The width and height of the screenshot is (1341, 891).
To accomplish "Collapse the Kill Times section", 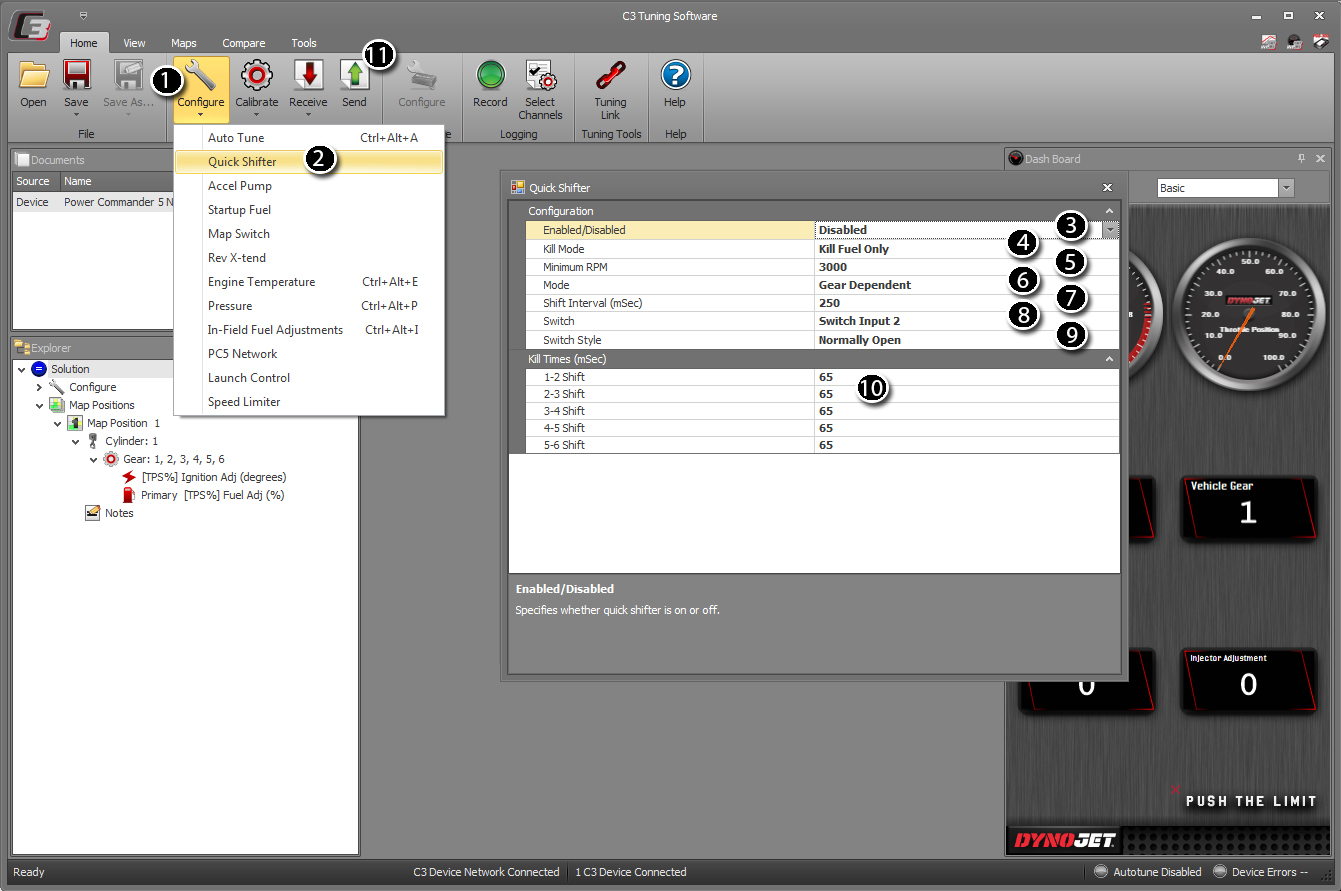I will click(1109, 359).
